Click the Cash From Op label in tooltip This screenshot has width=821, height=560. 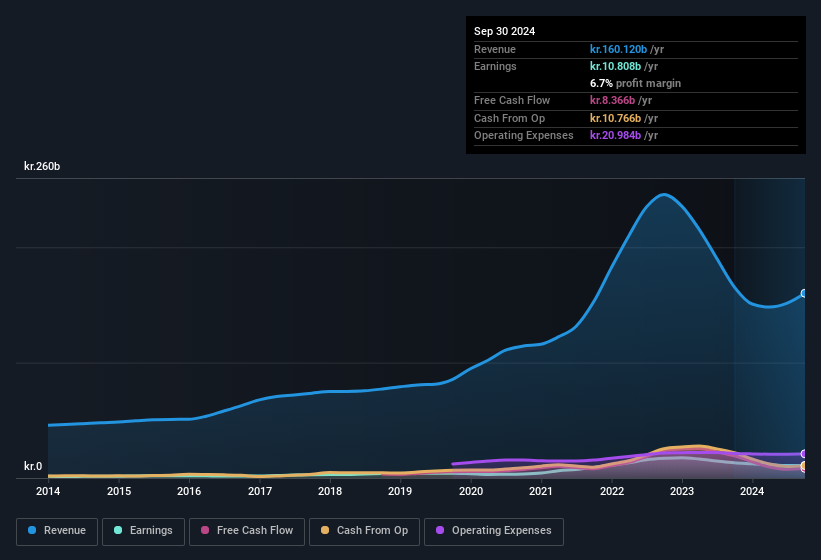[x=509, y=118]
